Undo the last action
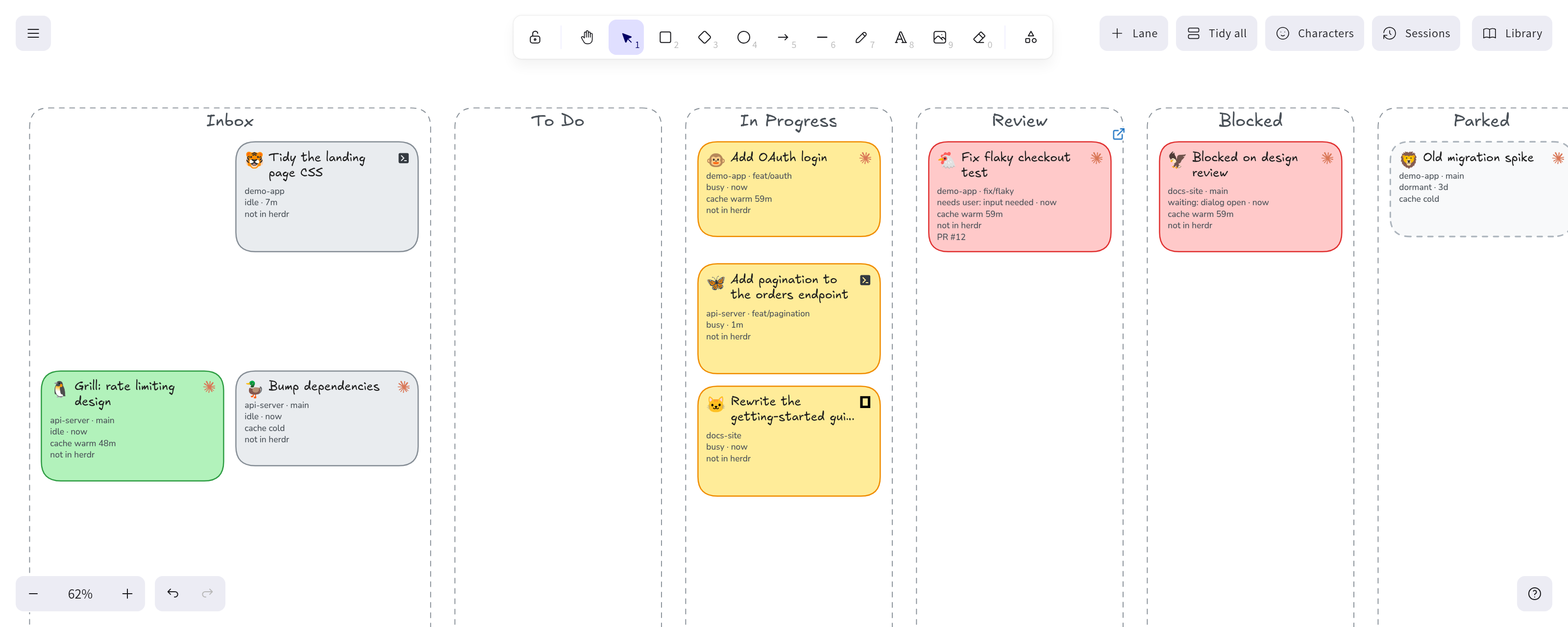 click(173, 594)
